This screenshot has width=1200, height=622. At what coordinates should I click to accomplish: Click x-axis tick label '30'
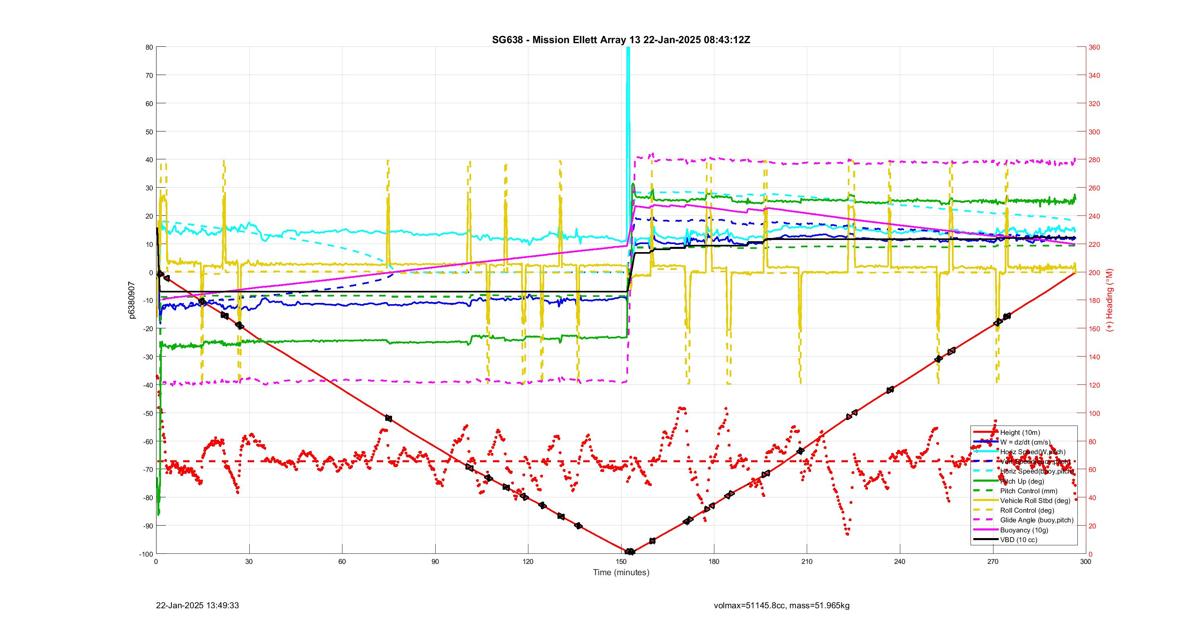[249, 562]
